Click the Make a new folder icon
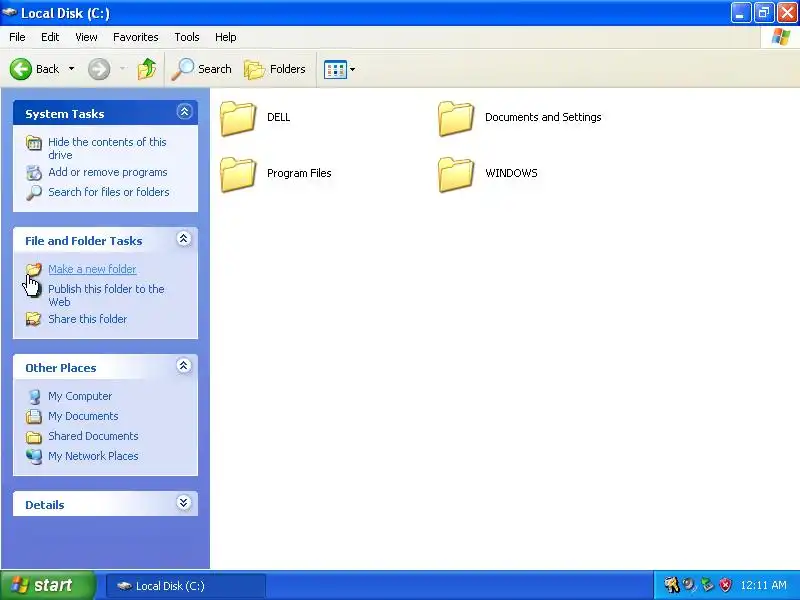 tap(34, 269)
